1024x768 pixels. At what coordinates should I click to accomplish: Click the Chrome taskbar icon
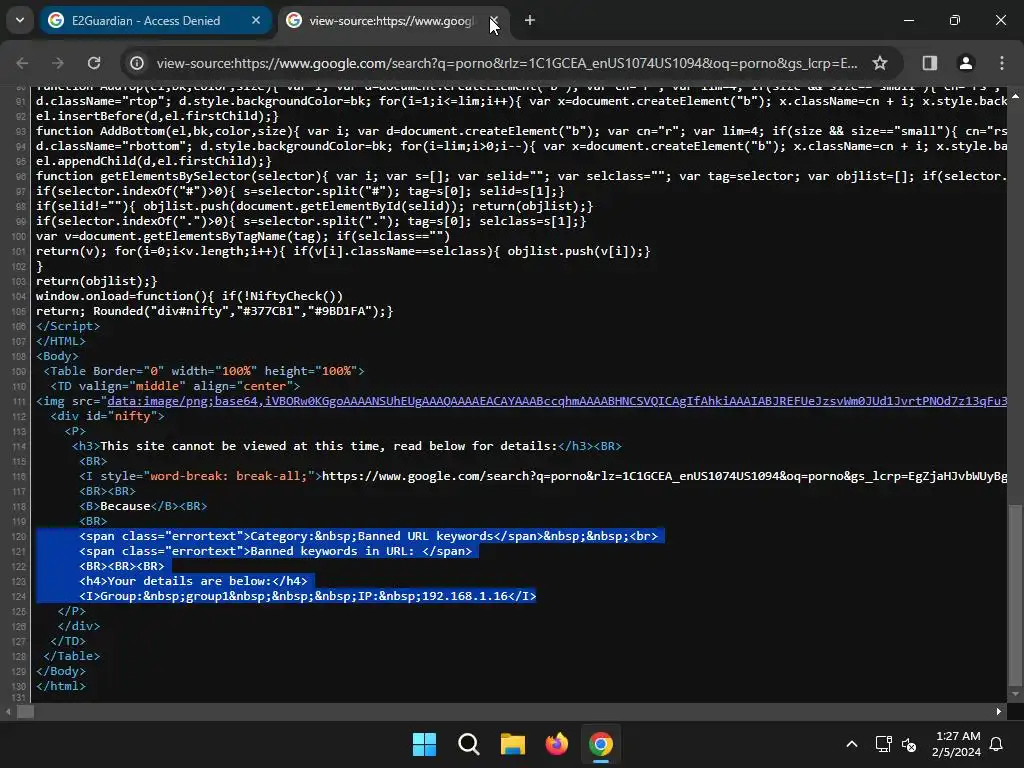pos(601,744)
